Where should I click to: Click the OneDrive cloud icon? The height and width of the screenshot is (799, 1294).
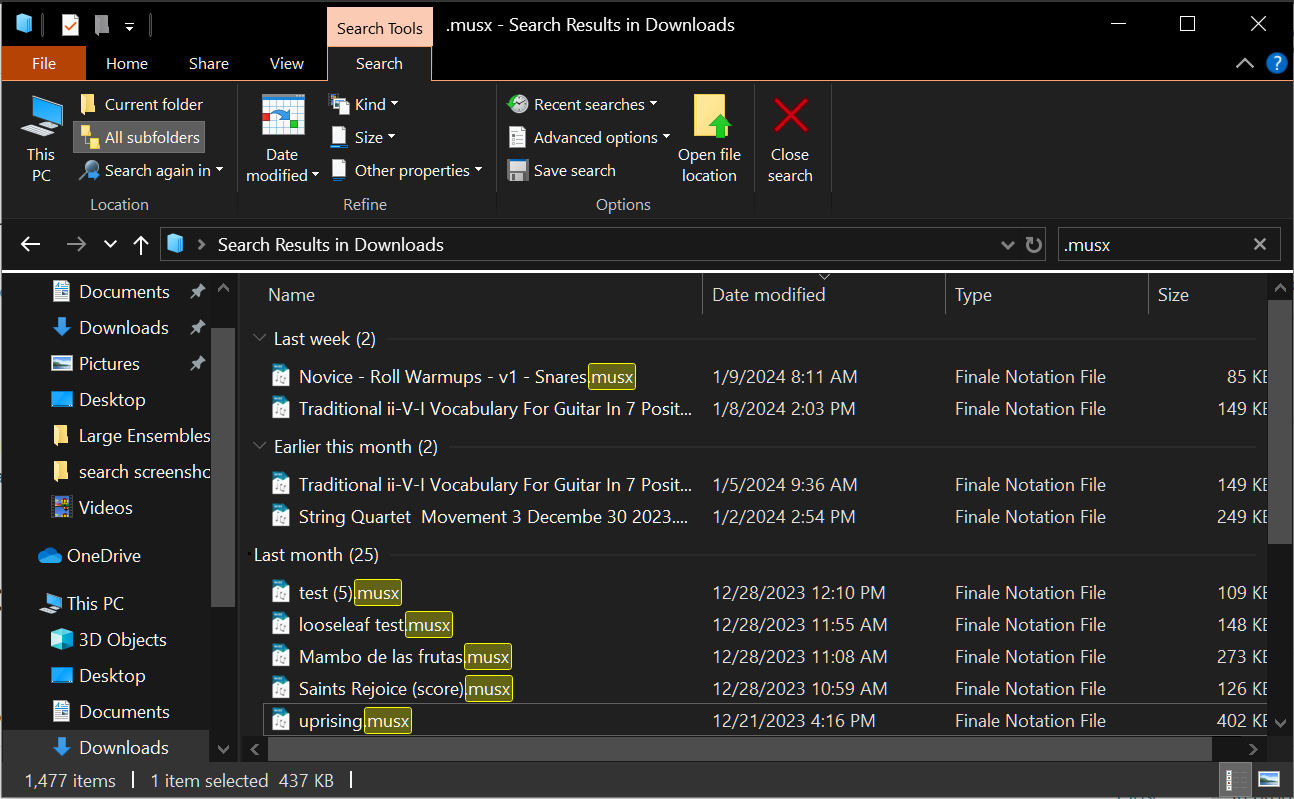[x=50, y=556]
